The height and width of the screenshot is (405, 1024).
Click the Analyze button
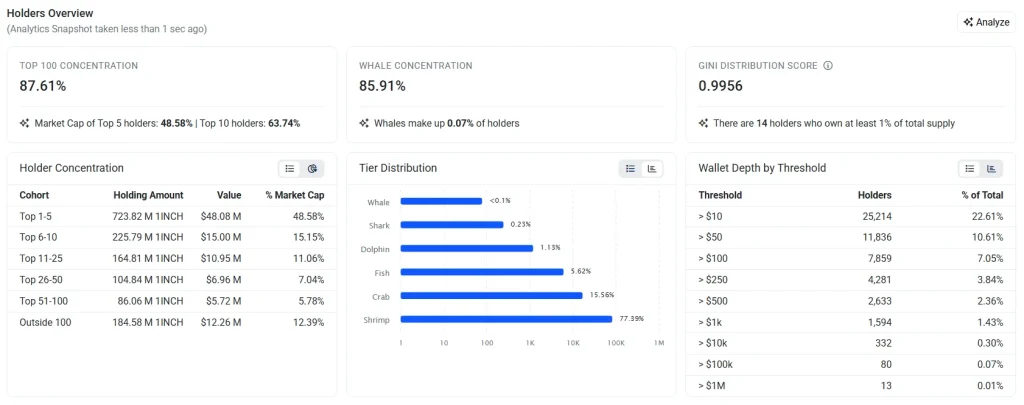point(986,22)
